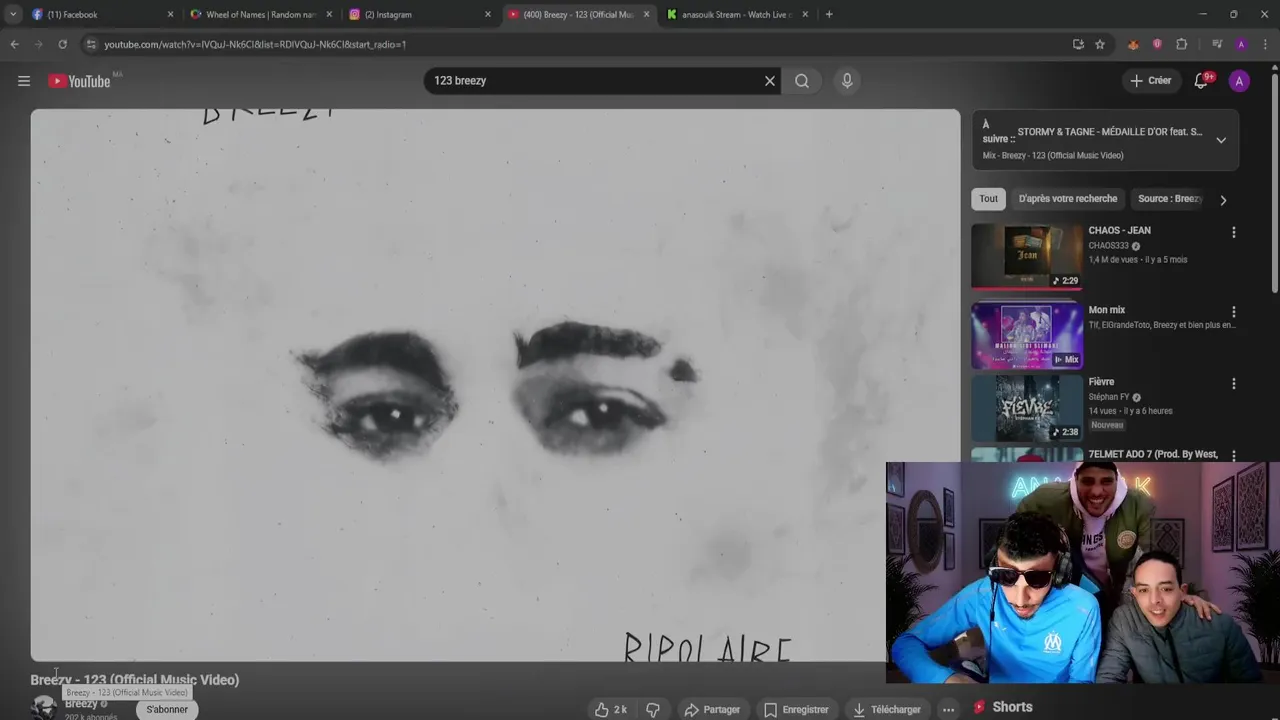The width and height of the screenshot is (1280, 720).
Task: Show more filter chips with the right arrow
Action: (1222, 200)
